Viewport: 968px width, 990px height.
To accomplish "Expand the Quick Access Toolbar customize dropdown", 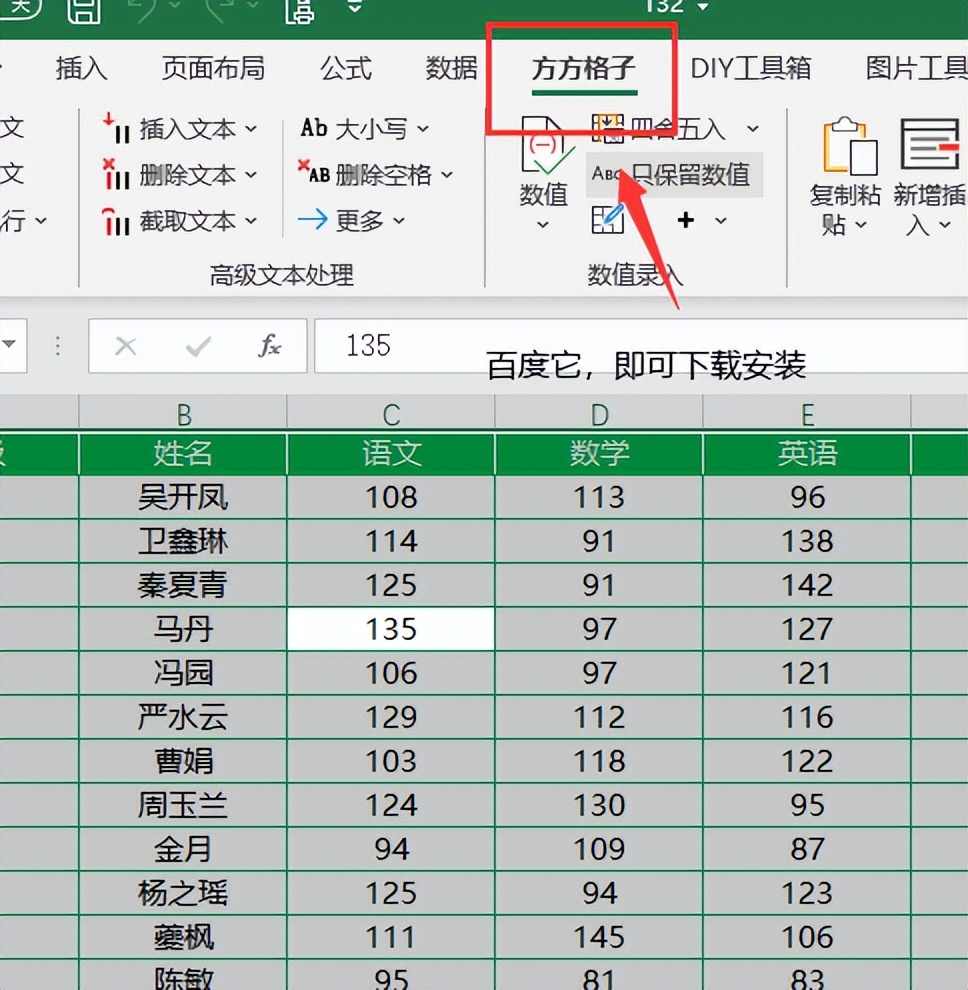I will (x=355, y=10).
